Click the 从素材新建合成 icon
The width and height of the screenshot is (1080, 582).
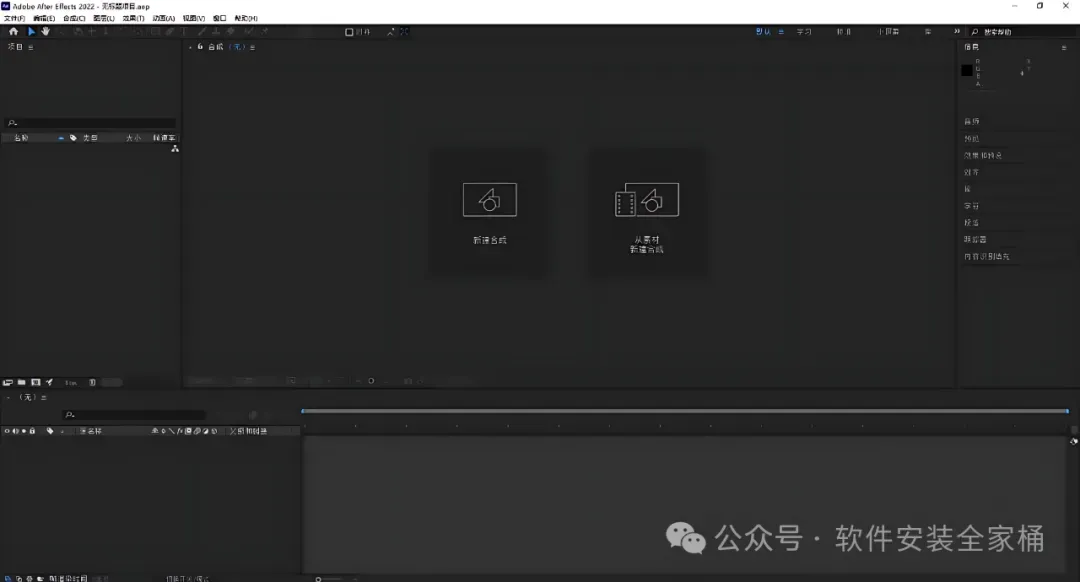point(647,200)
